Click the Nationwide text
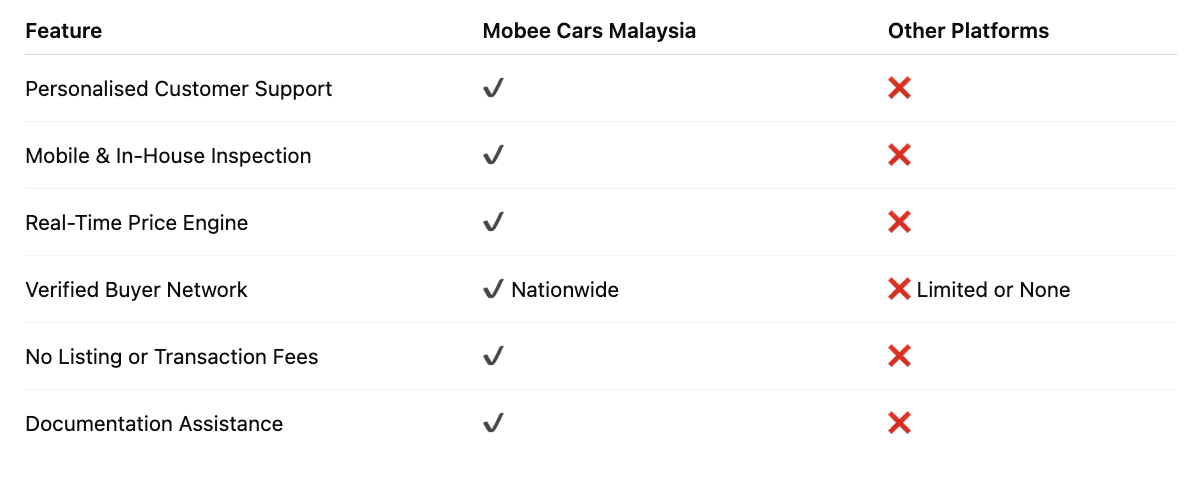 coord(565,290)
